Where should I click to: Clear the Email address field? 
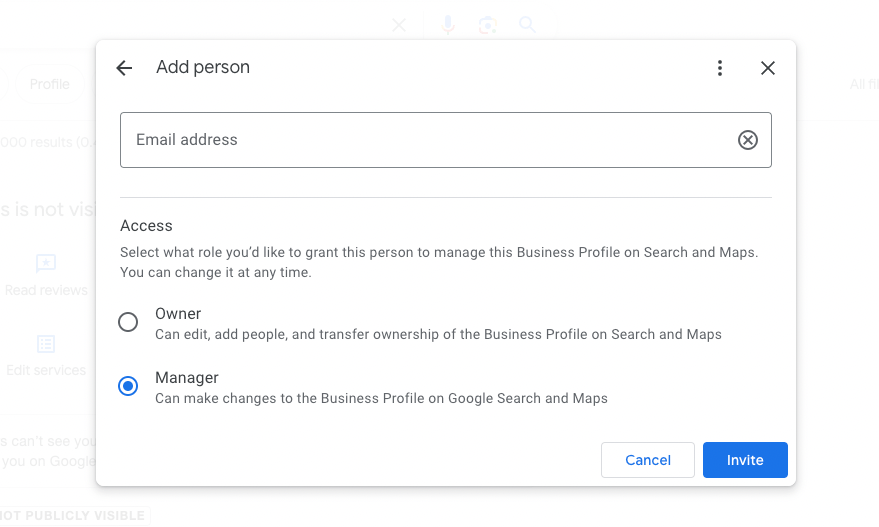coord(748,140)
